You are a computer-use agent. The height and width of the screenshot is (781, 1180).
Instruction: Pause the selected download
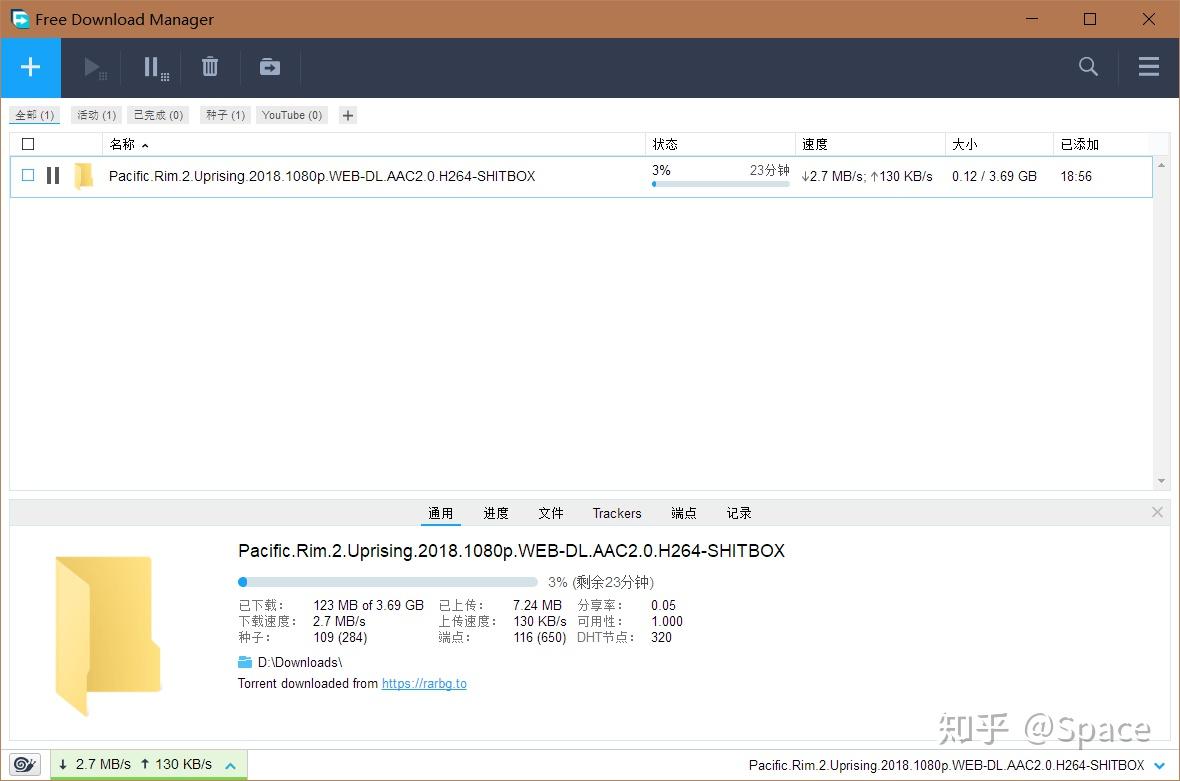coord(153,67)
